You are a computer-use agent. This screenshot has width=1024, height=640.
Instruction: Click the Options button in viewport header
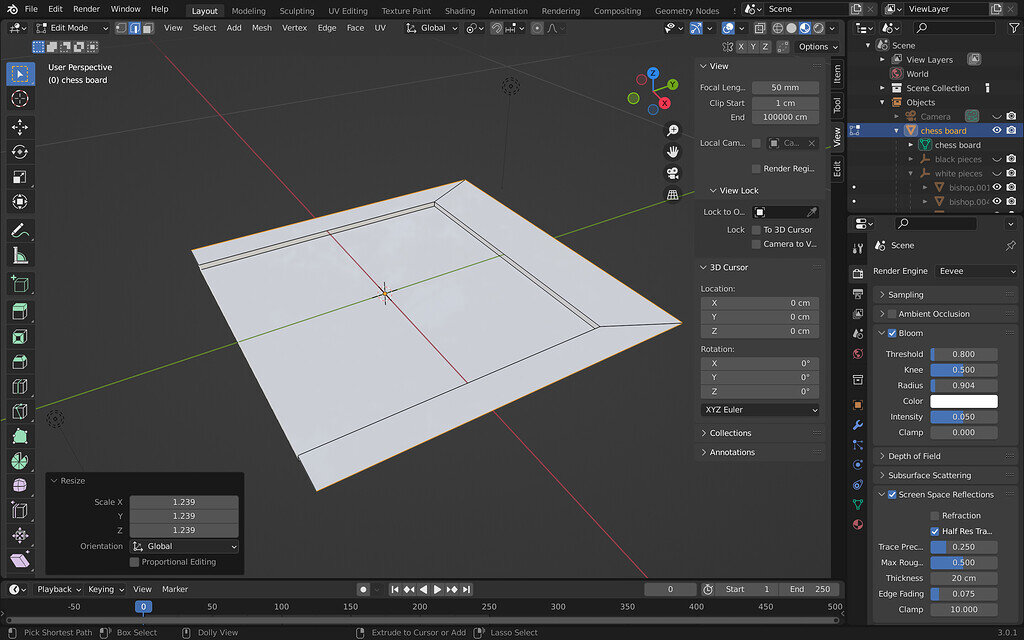[816, 46]
